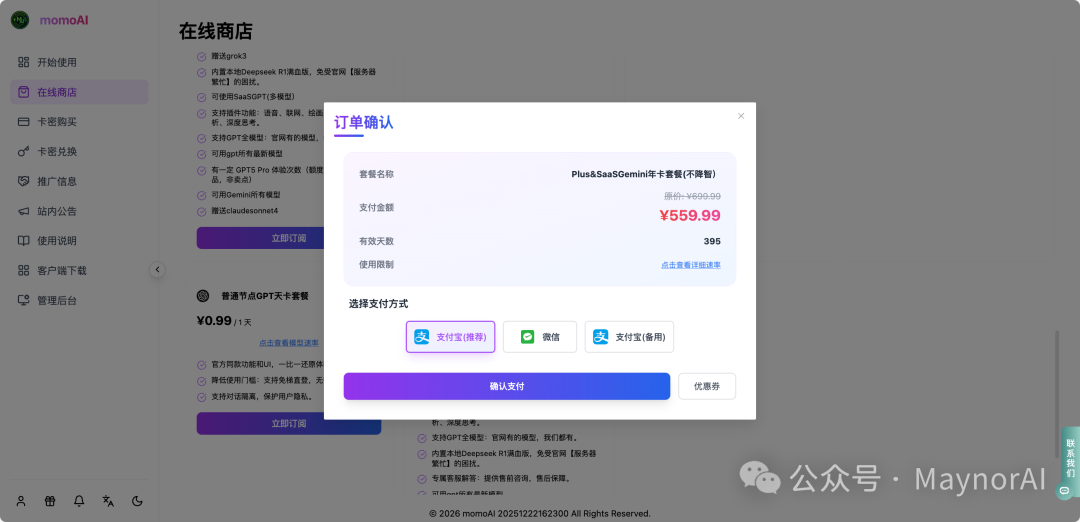Select 在线商店 sidebar item
Viewport: 1080px width, 522px height.
point(79,92)
